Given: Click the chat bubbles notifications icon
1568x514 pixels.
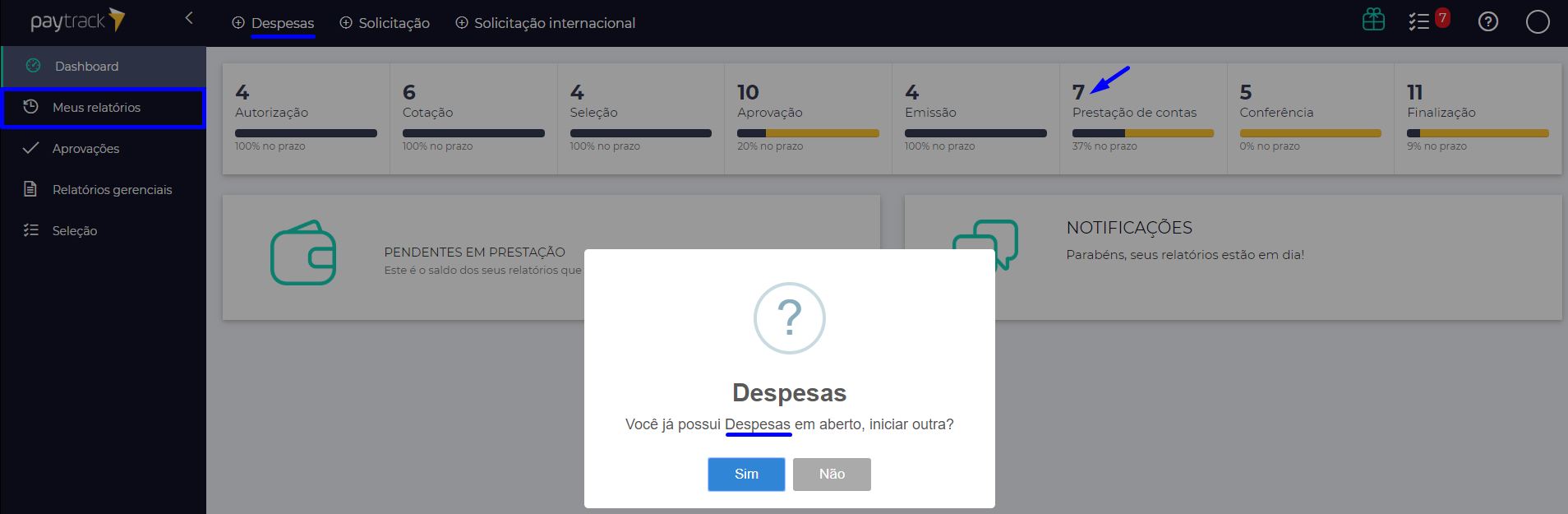Looking at the screenshot, I should coord(985,244).
